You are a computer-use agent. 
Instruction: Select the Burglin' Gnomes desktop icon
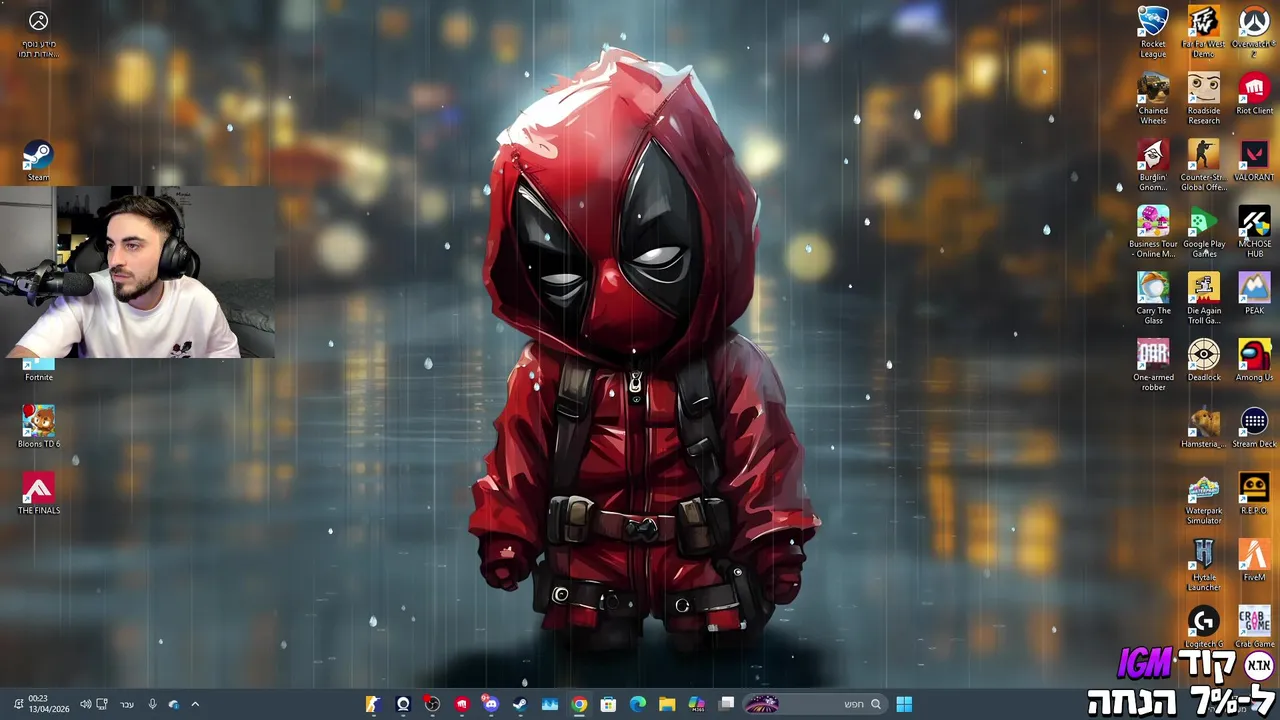[x=1153, y=165]
